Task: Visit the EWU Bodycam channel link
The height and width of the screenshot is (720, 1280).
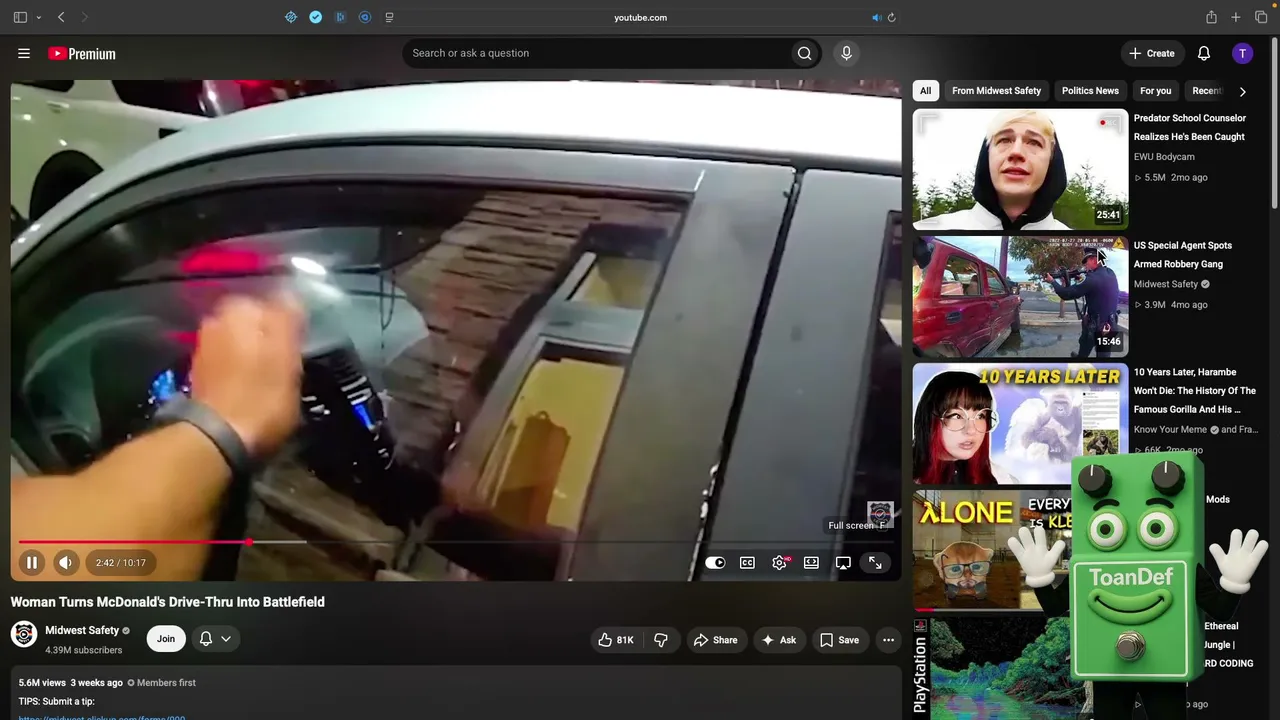Action: coord(1164,157)
